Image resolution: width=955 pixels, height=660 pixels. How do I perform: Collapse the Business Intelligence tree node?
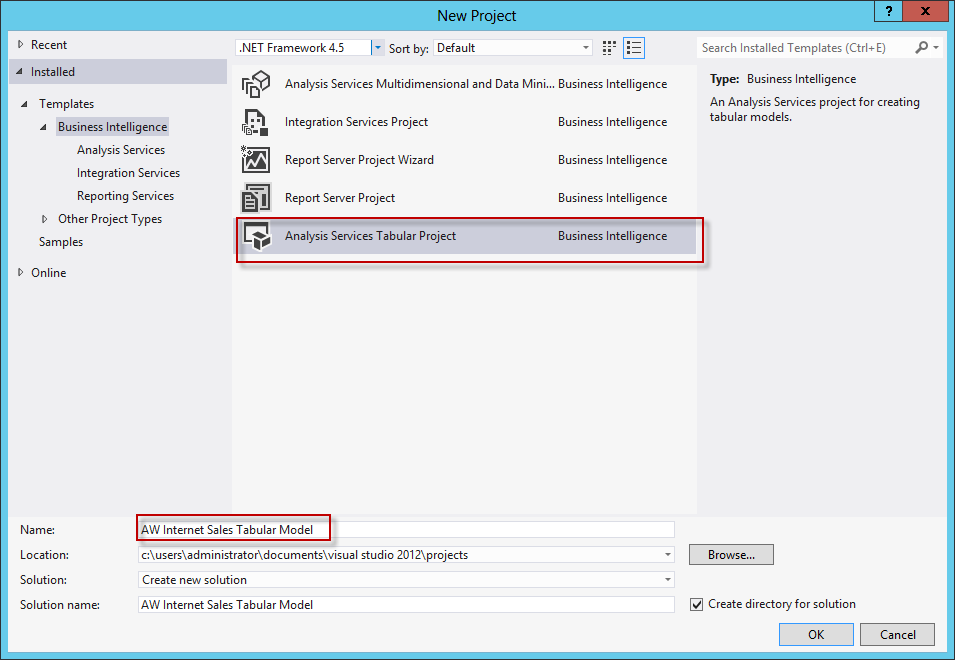(43, 127)
